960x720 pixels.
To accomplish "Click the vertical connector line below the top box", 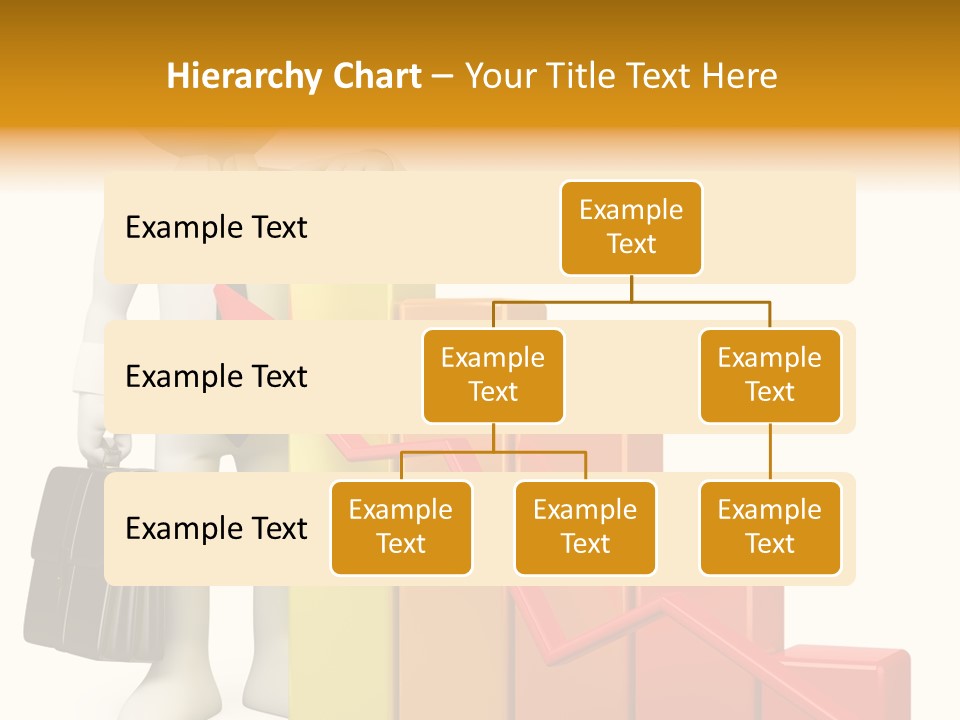I will pos(631,288).
